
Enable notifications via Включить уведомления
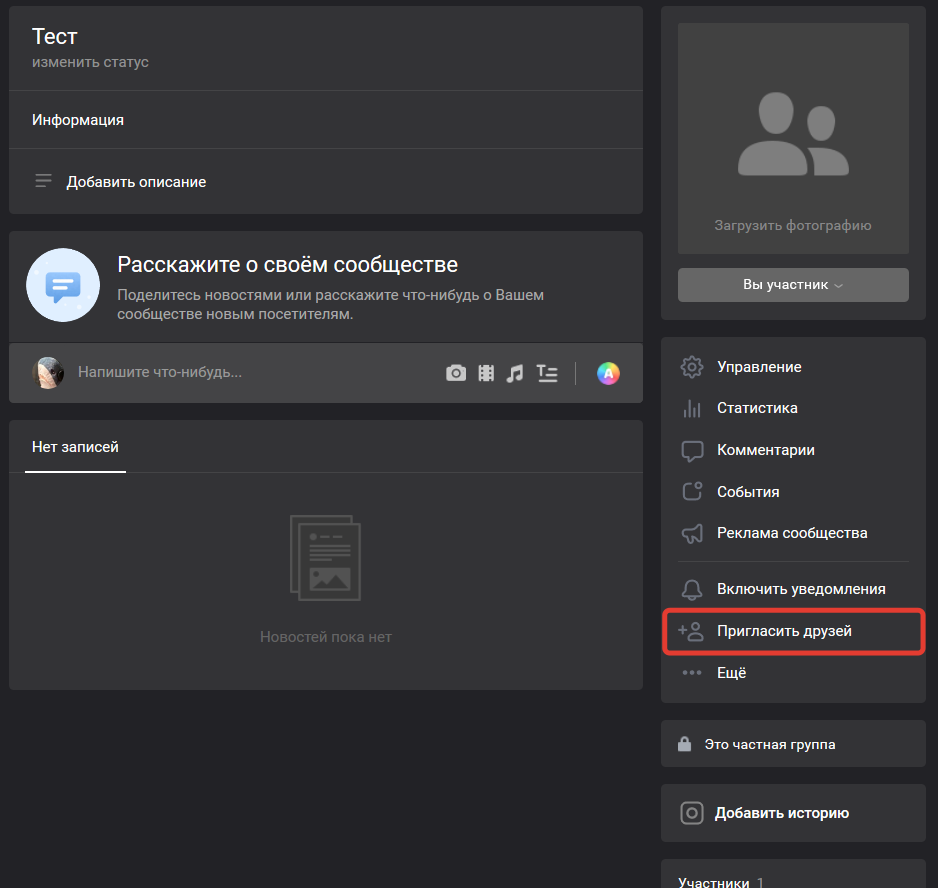[x=800, y=589]
